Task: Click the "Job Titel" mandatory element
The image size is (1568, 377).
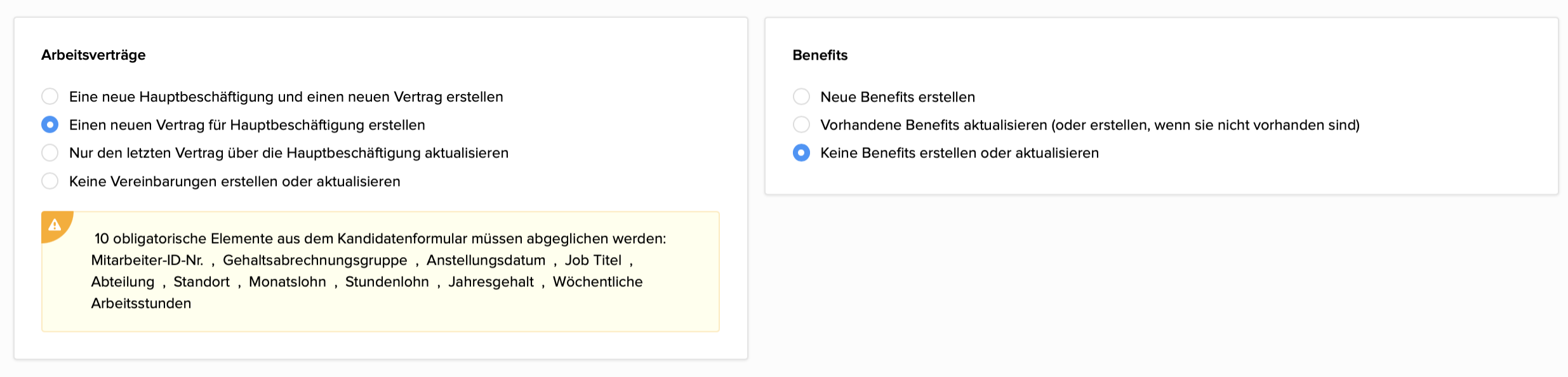Action: pos(593,260)
